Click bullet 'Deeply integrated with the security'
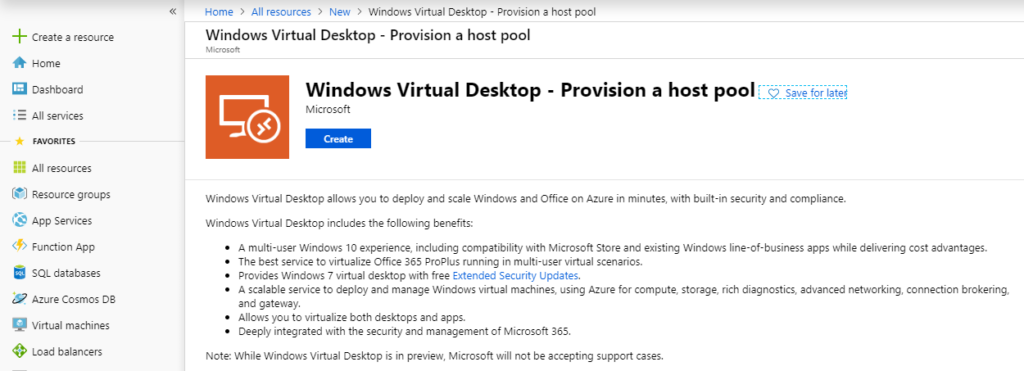 [404, 331]
